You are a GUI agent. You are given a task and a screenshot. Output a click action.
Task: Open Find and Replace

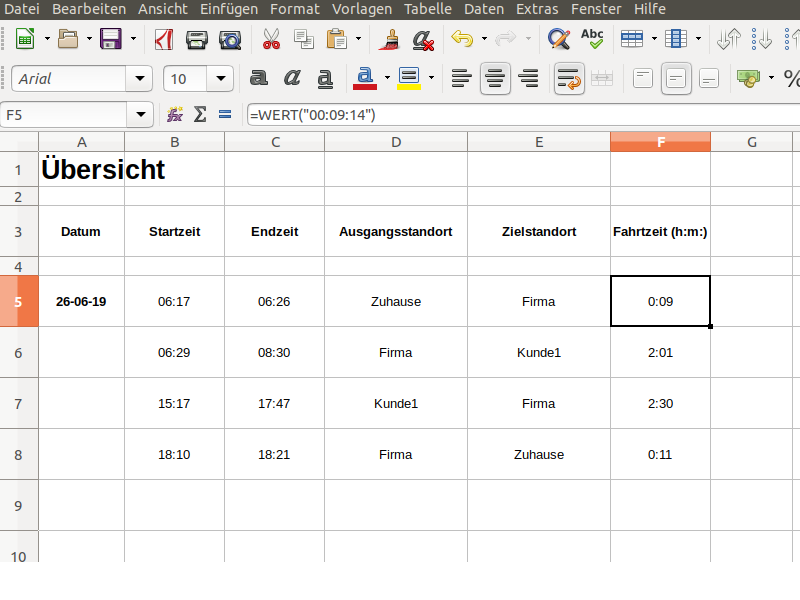tap(558, 40)
